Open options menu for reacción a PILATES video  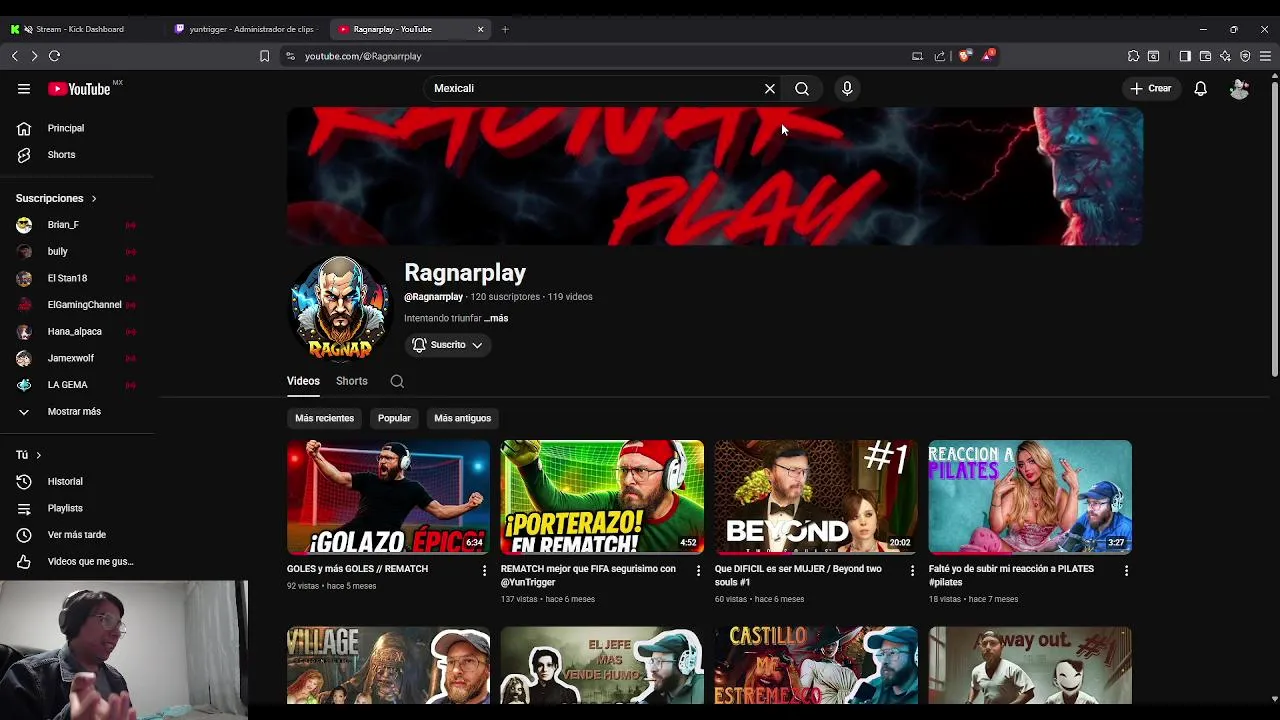[x=1126, y=570]
